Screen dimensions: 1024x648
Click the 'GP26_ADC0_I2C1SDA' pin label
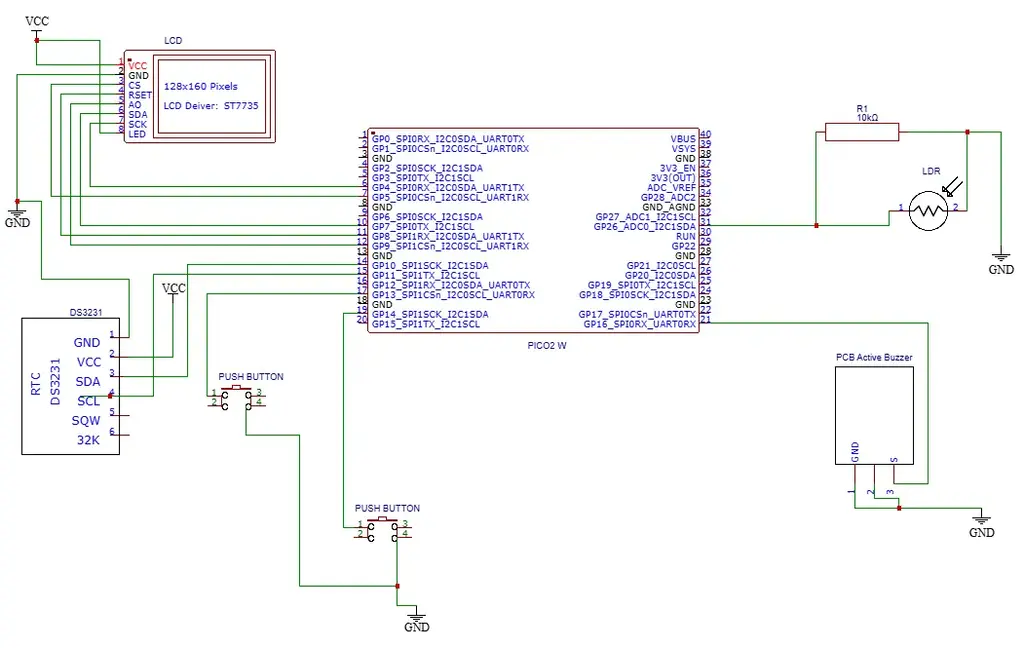click(645, 227)
